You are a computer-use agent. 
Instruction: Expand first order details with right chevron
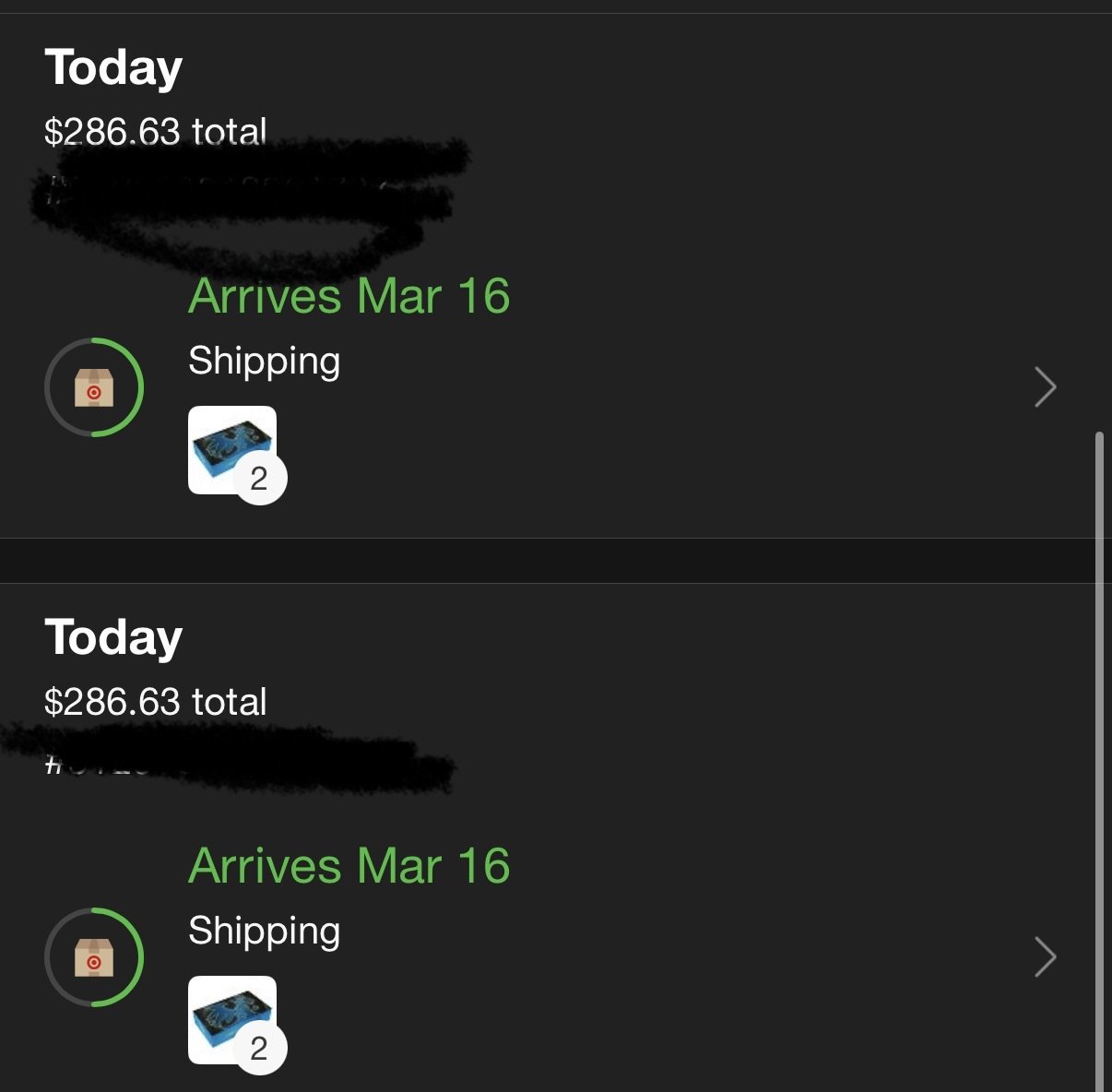[x=1045, y=387]
